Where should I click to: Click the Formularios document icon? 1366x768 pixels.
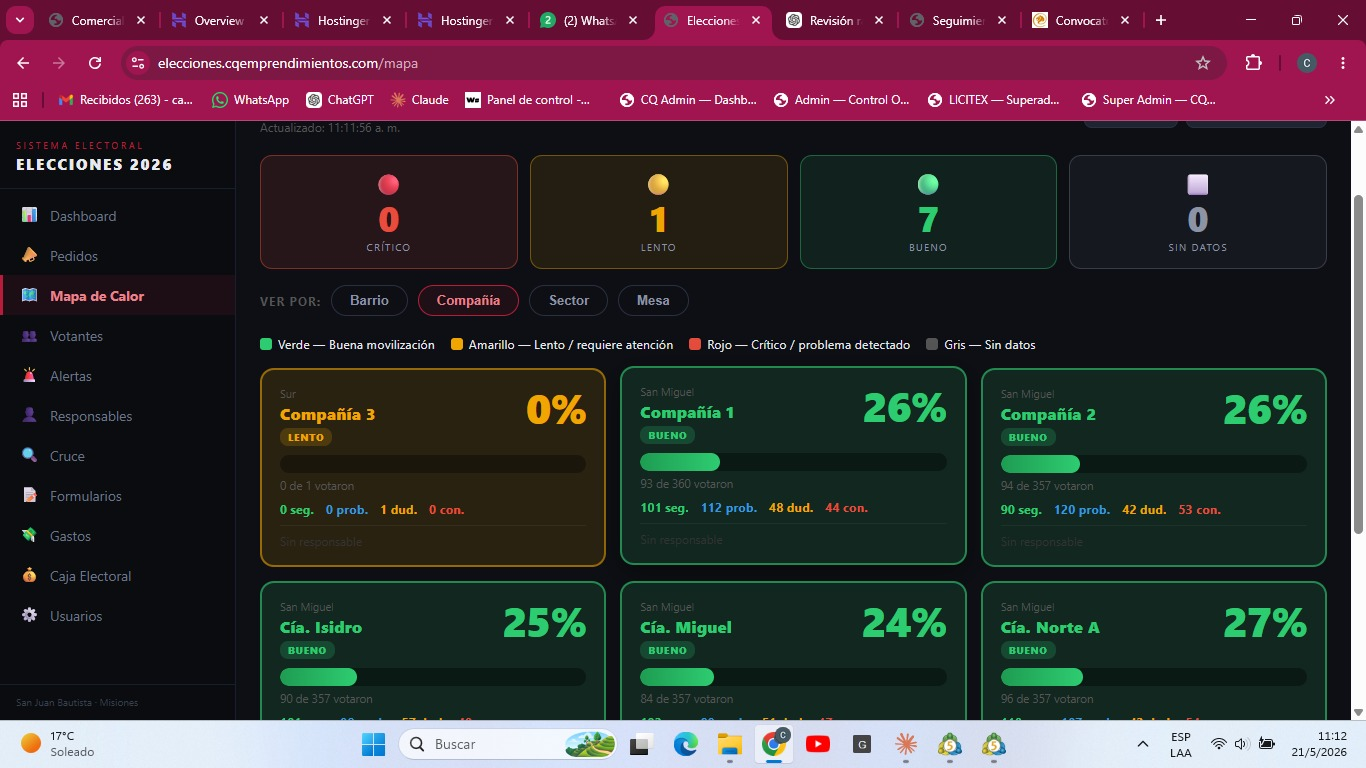tap(30, 495)
